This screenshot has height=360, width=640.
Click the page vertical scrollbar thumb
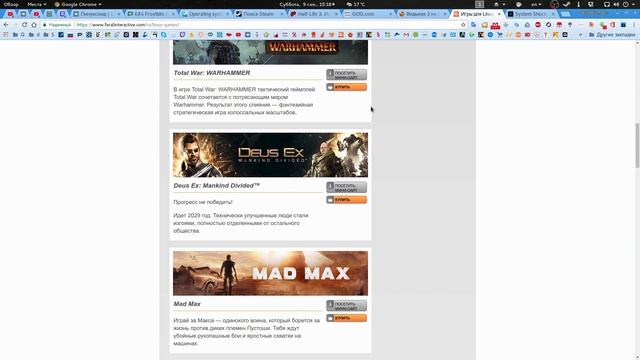click(x=637, y=145)
